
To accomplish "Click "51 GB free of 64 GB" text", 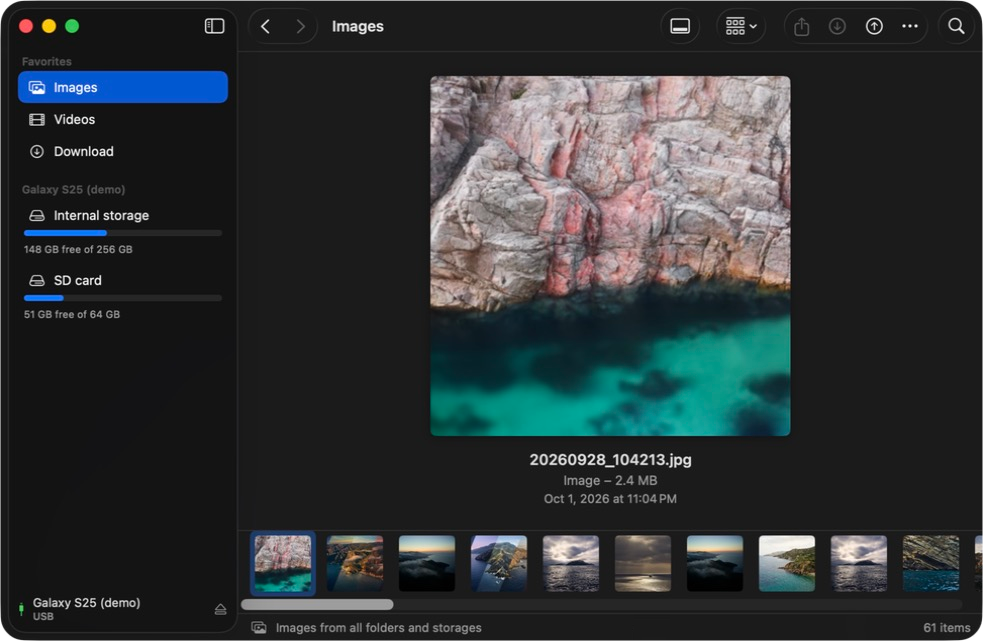I will click(x=72, y=314).
